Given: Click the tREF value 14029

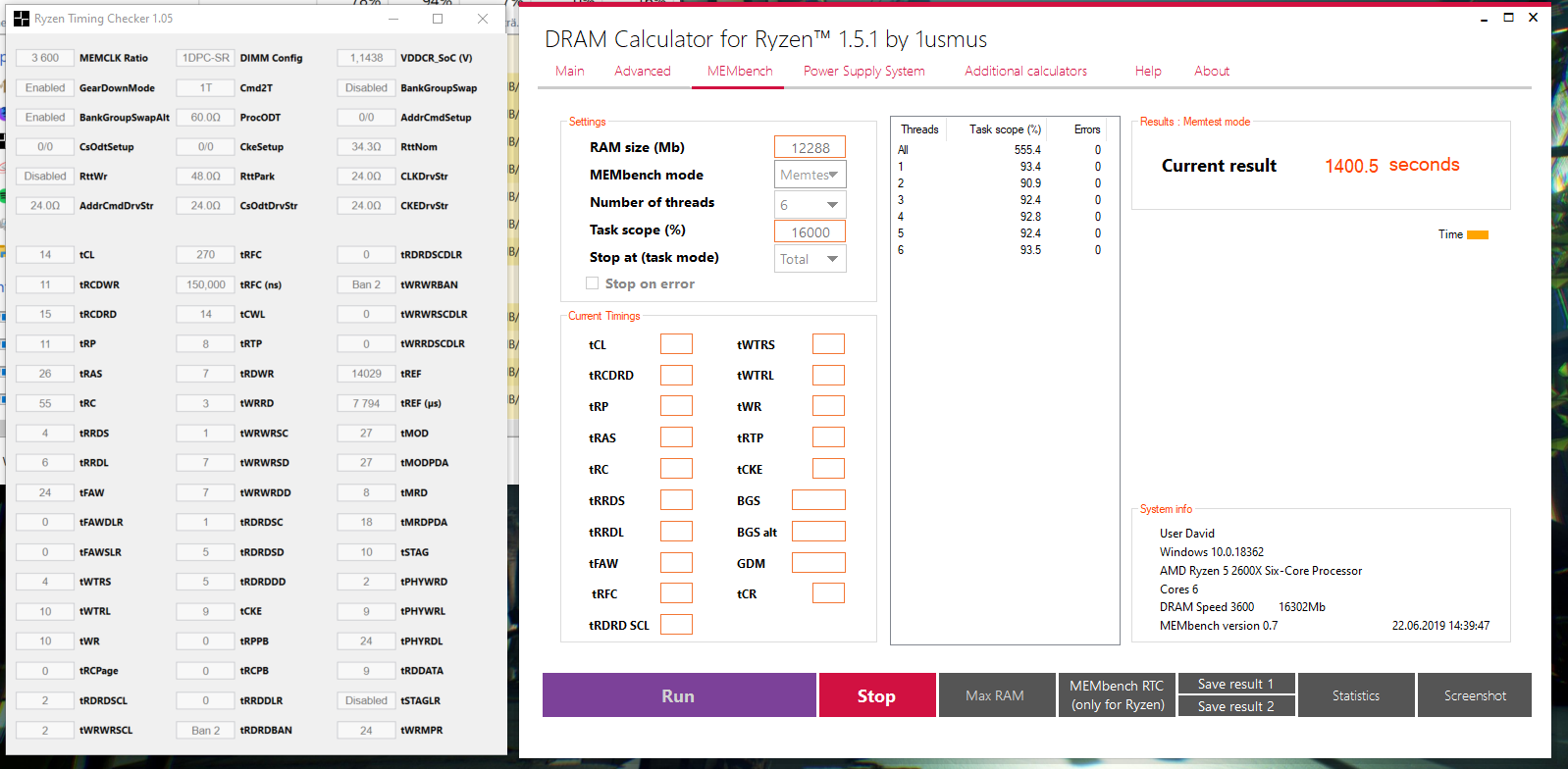Looking at the screenshot, I should [x=366, y=374].
